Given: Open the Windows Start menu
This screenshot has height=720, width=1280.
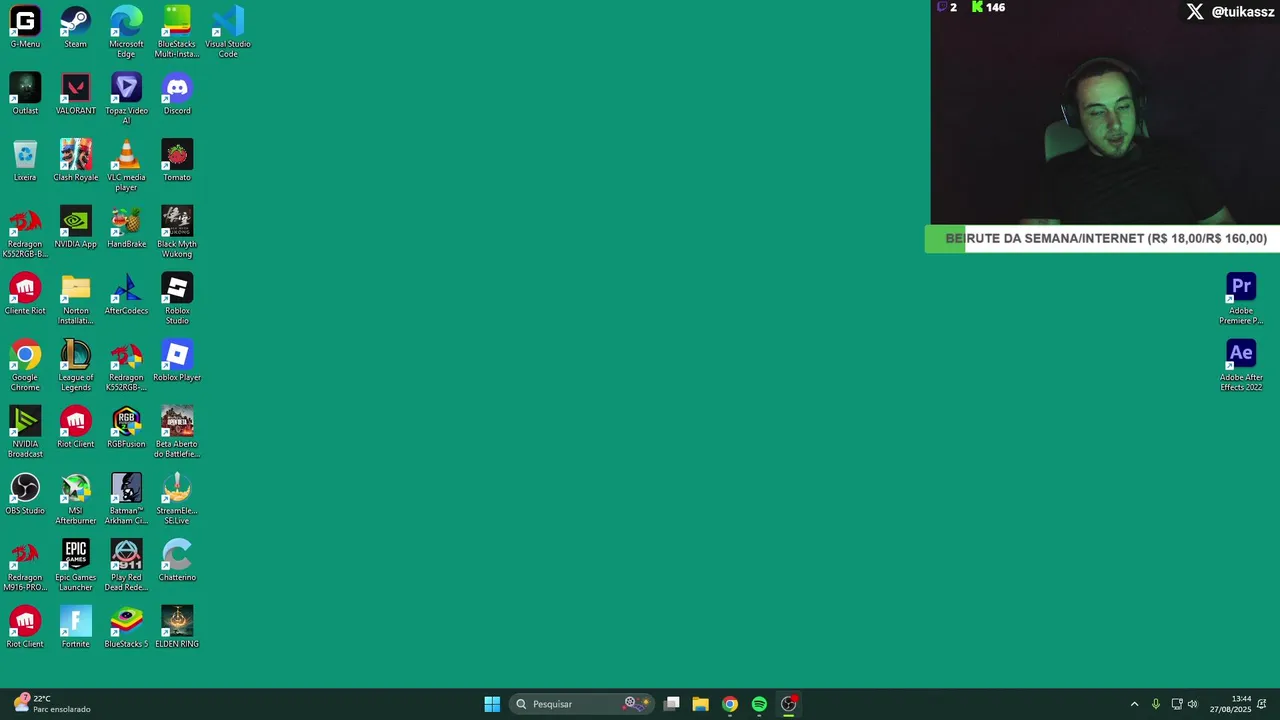Looking at the screenshot, I should point(492,704).
